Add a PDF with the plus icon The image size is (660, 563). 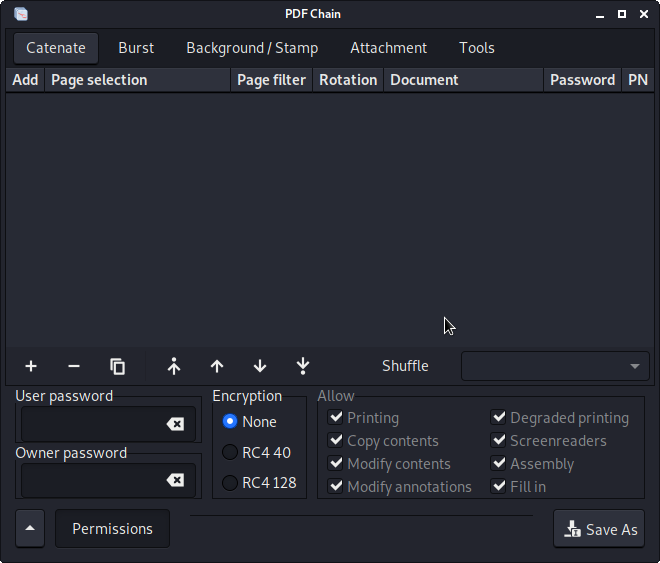click(x=31, y=366)
